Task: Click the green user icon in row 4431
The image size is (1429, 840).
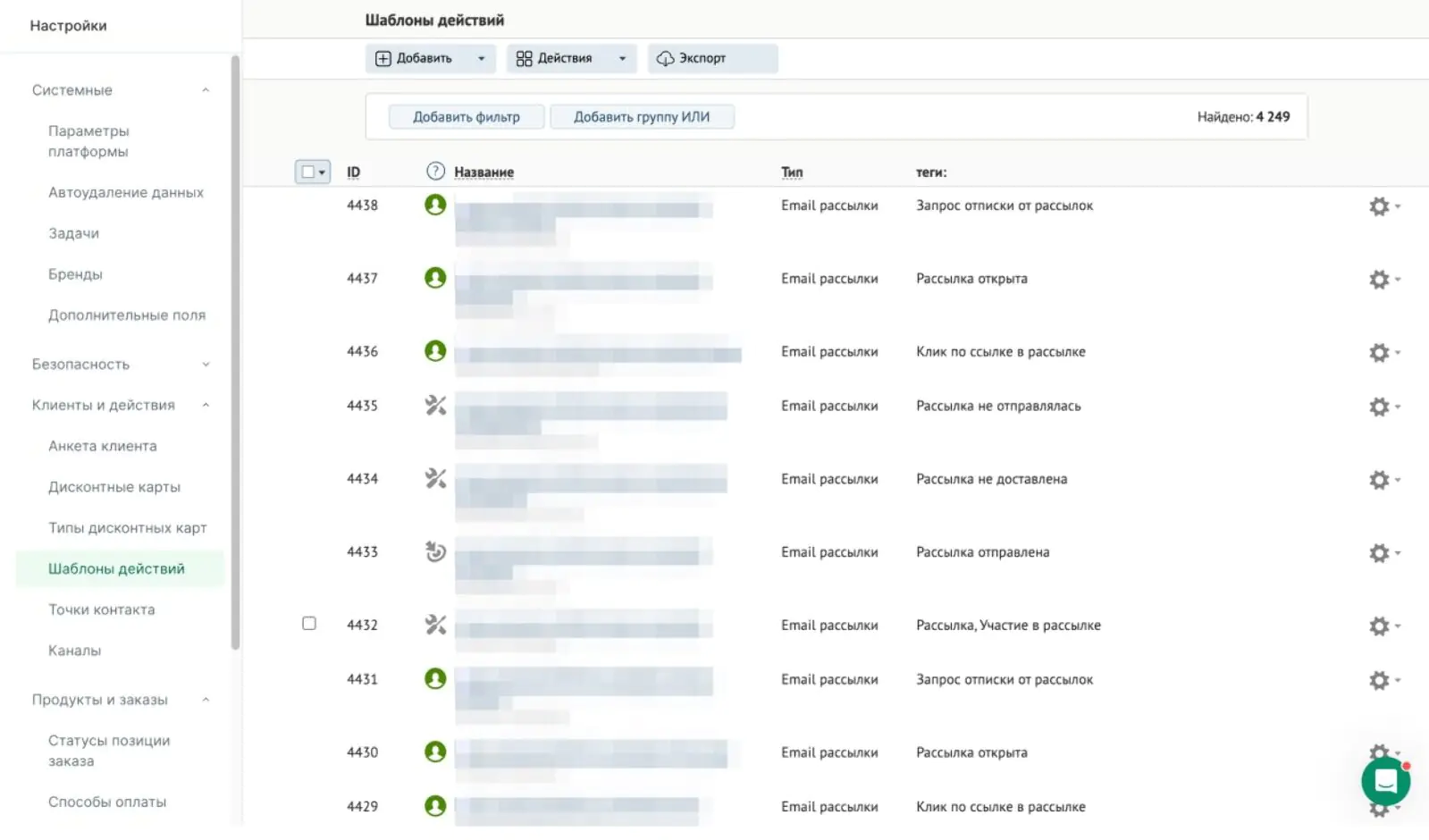Action: click(x=435, y=679)
